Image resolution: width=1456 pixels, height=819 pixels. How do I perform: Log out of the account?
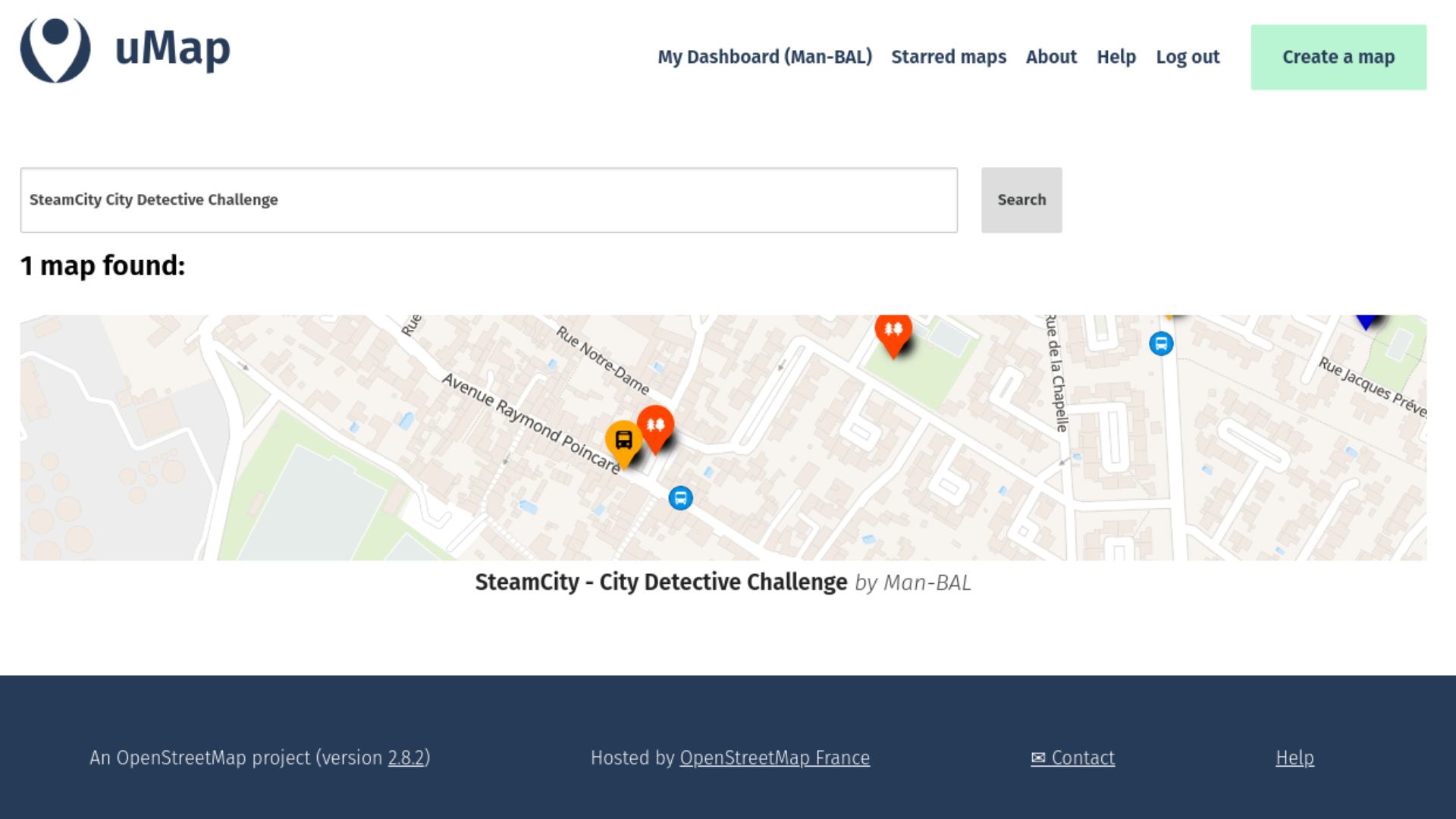point(1188,57)
